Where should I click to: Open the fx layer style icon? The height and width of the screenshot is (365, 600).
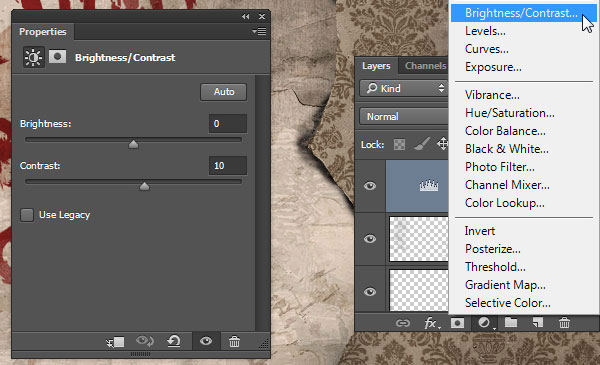[x=431, y=323]
